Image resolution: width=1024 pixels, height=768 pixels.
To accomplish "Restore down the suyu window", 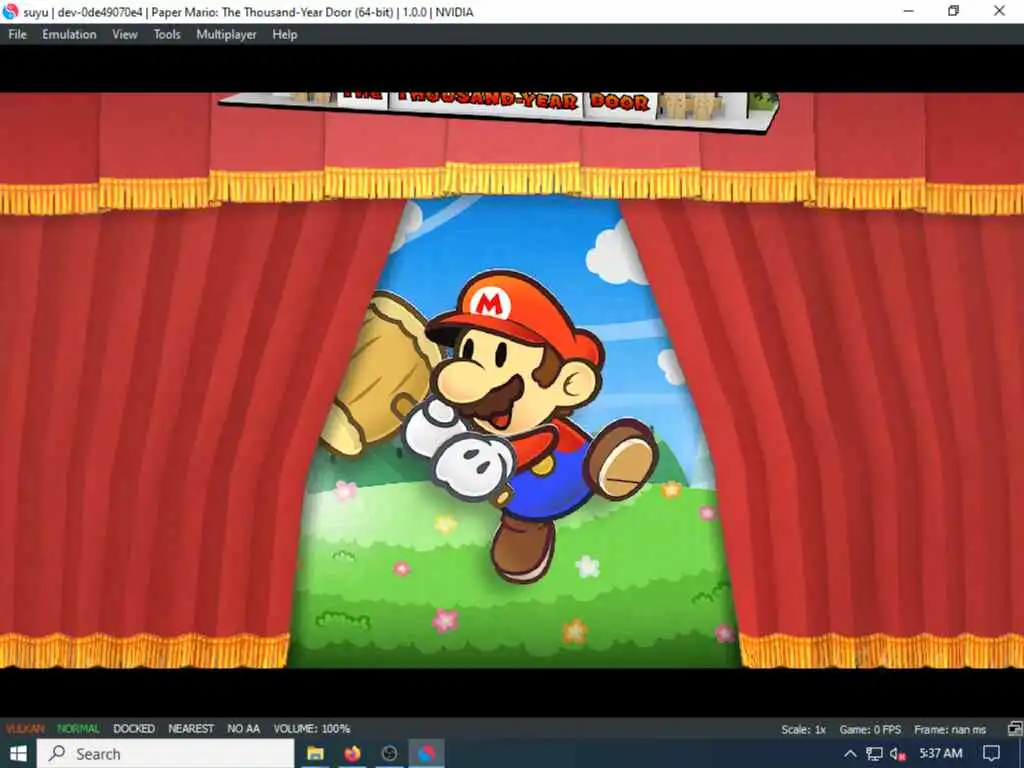I will [x=953, y=11].
